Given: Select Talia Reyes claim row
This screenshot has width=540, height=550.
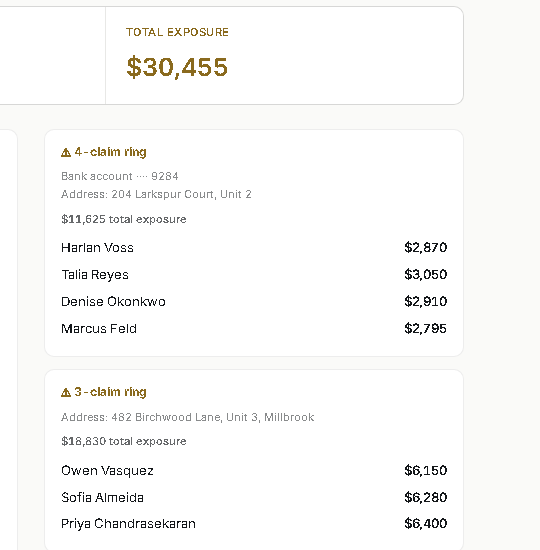Looking at the screenshot, I should tap(254, 275).
